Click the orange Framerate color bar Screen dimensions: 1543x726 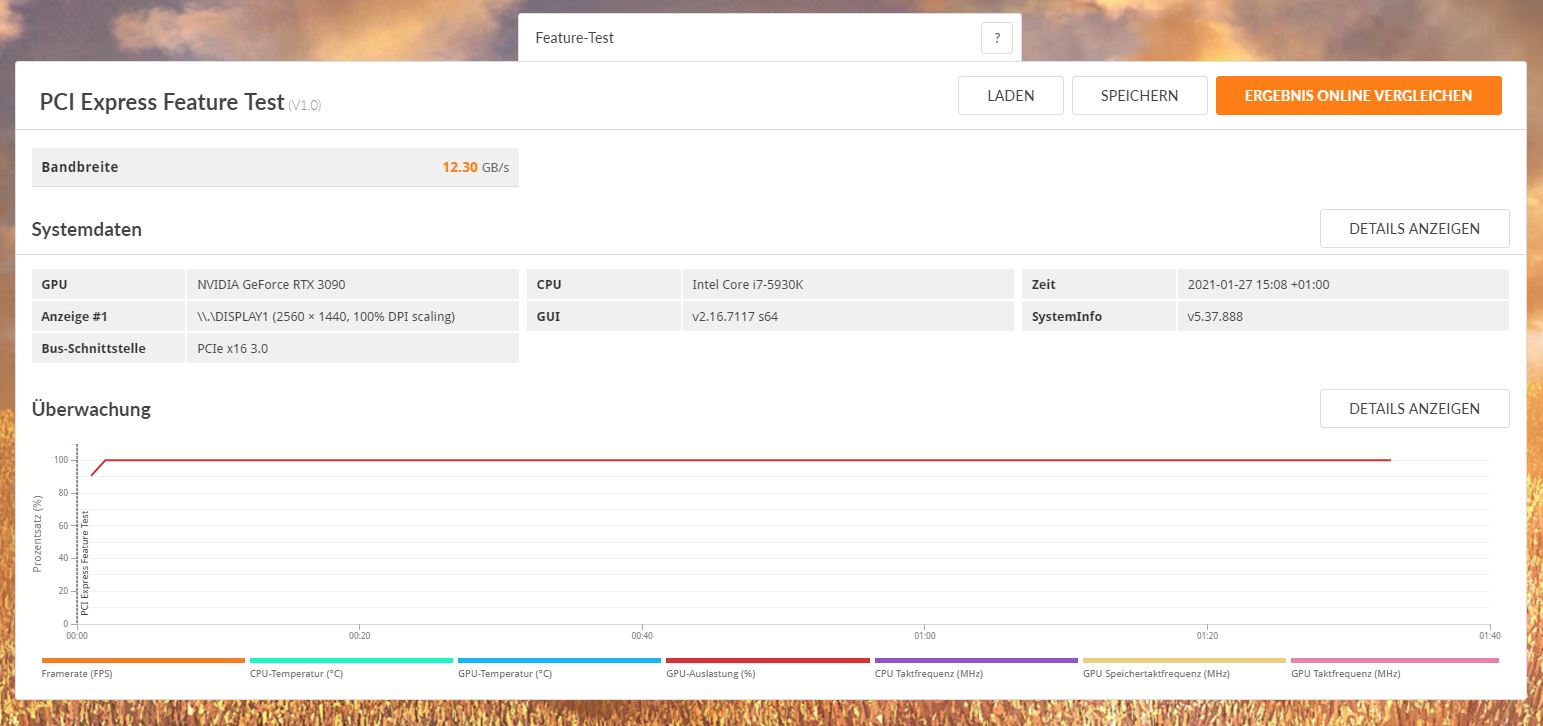click(x=142, y=661)
